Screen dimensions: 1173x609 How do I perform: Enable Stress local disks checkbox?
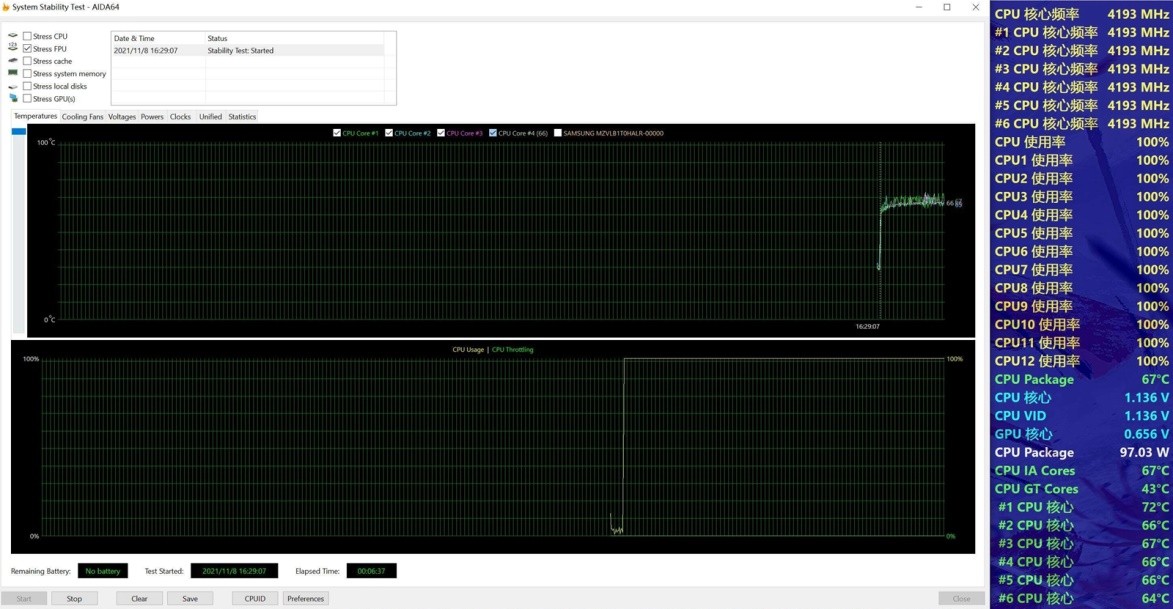(27, 86)
